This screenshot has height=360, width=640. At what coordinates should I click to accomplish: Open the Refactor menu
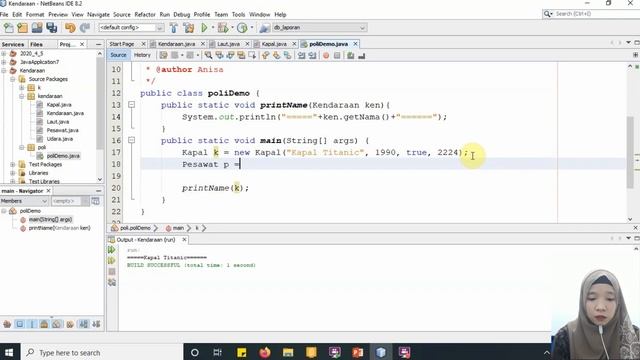(145, 14)
